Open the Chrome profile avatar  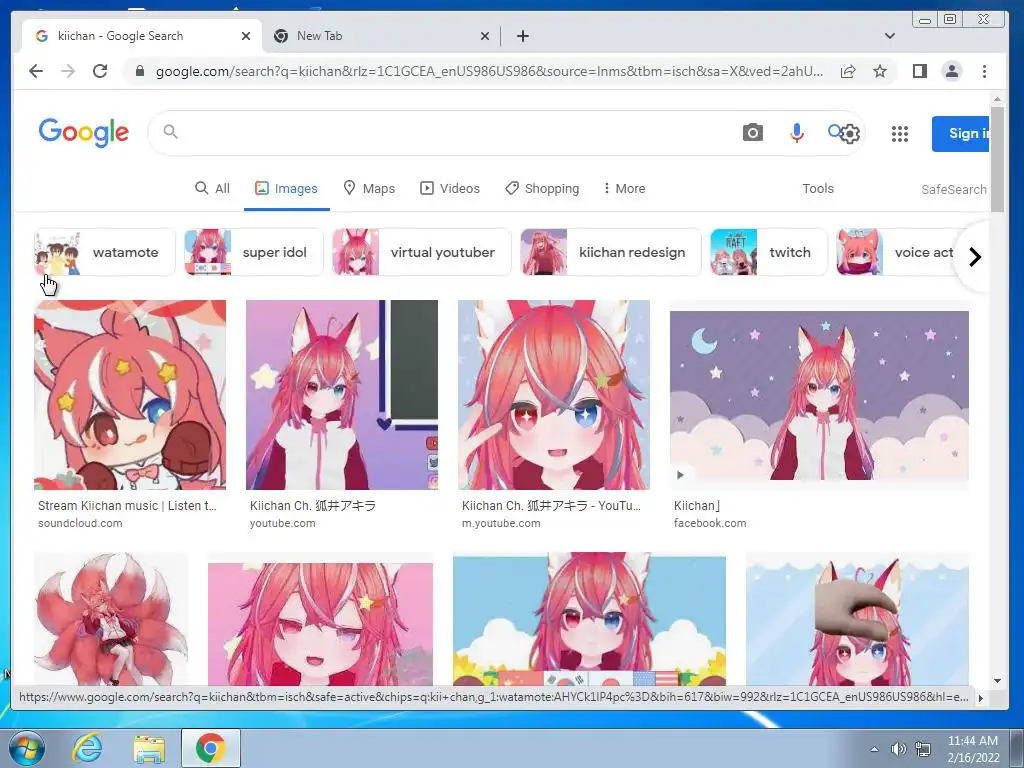click(952, 71)
